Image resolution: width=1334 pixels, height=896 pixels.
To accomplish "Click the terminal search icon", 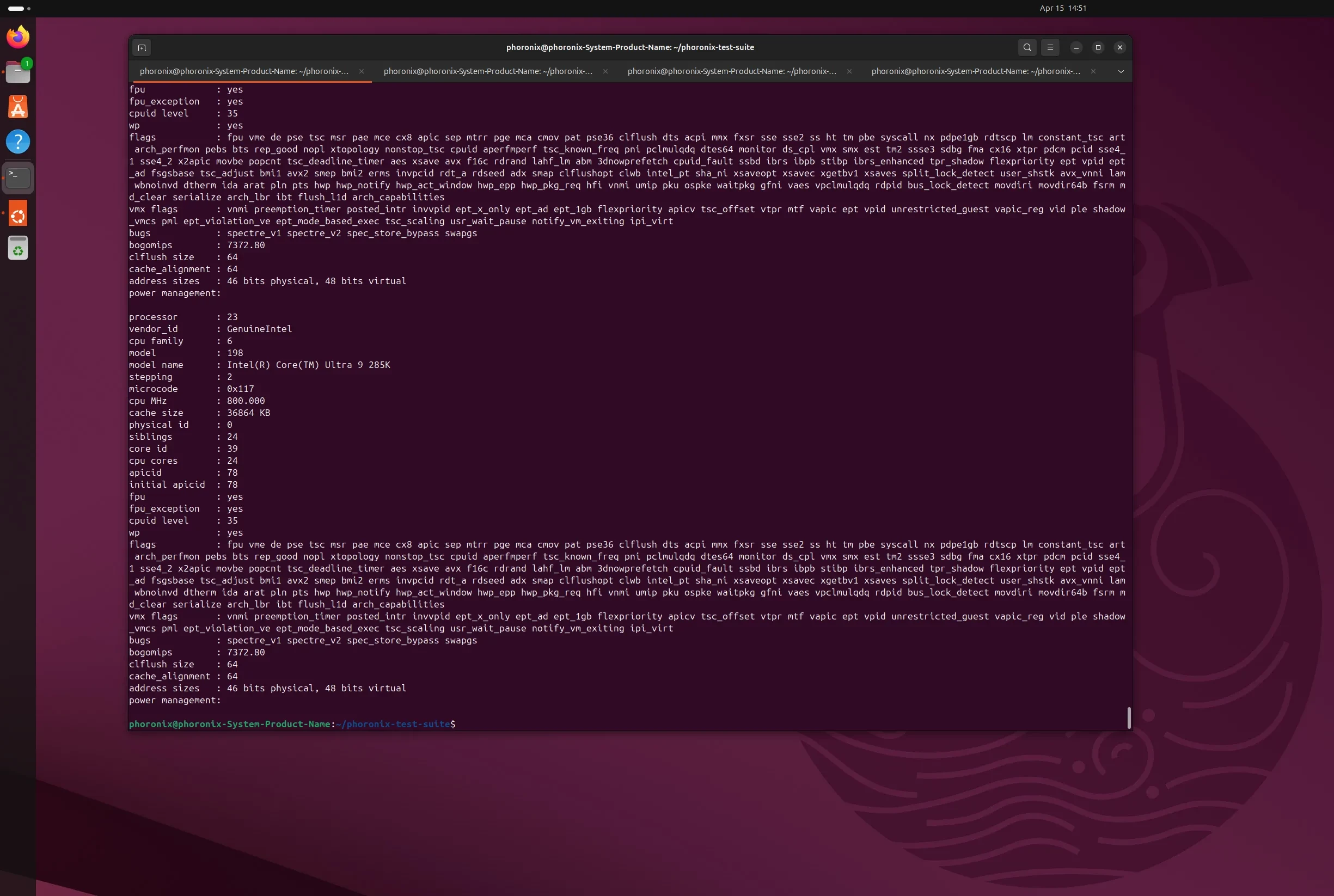I will tap(1026, 47).
